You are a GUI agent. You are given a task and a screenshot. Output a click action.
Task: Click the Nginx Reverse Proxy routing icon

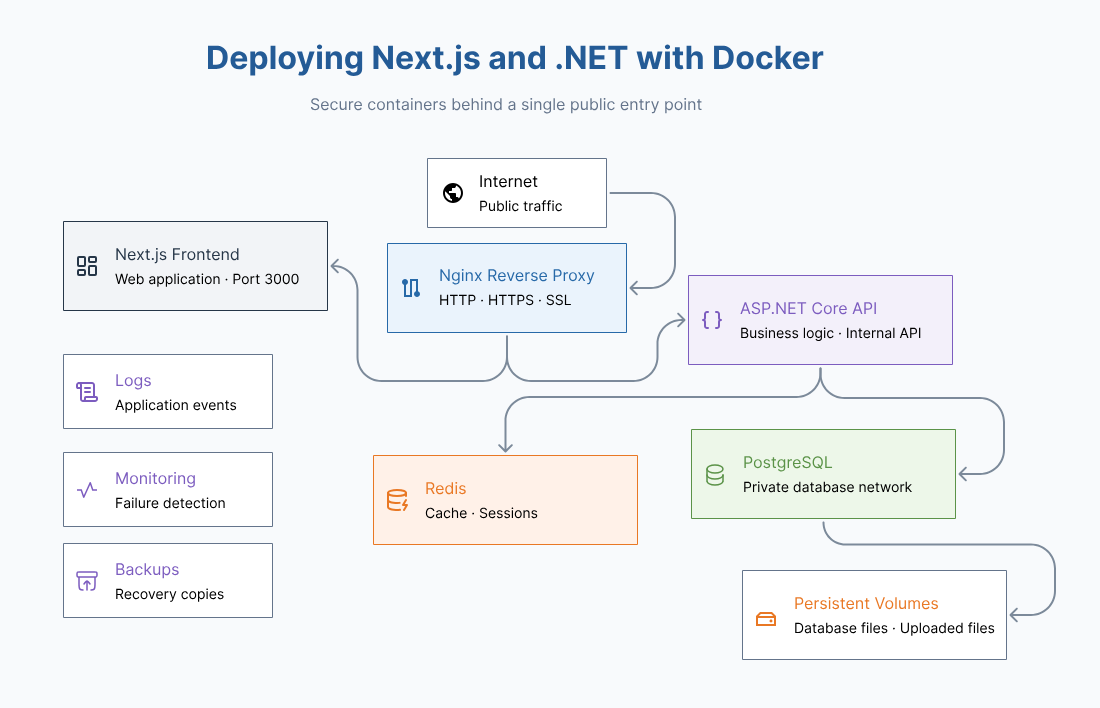[411, 288]
